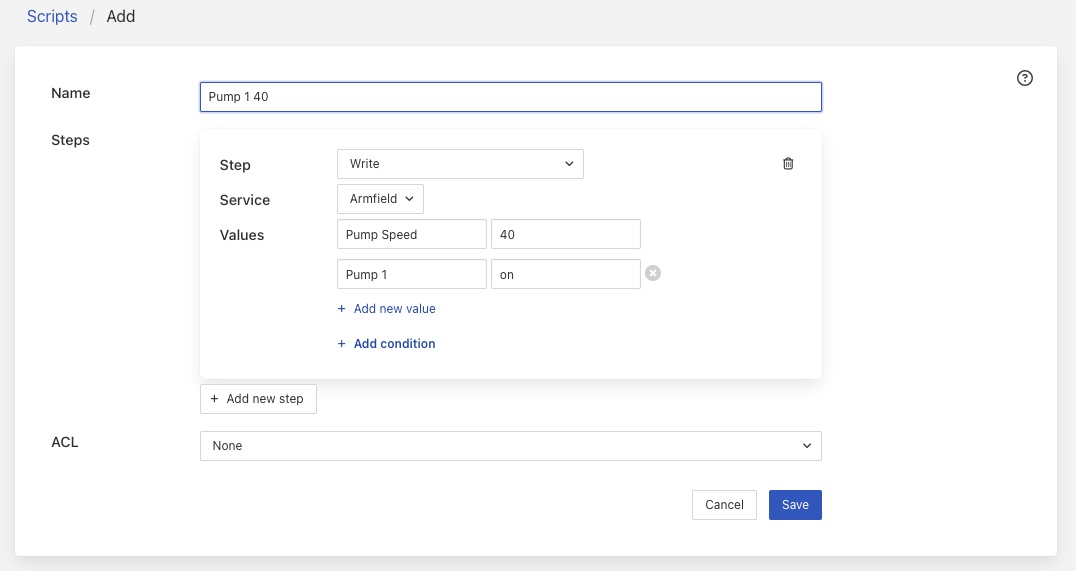Click the Name field label
The width and height of the screenshot is (1076, 571).
71,93
